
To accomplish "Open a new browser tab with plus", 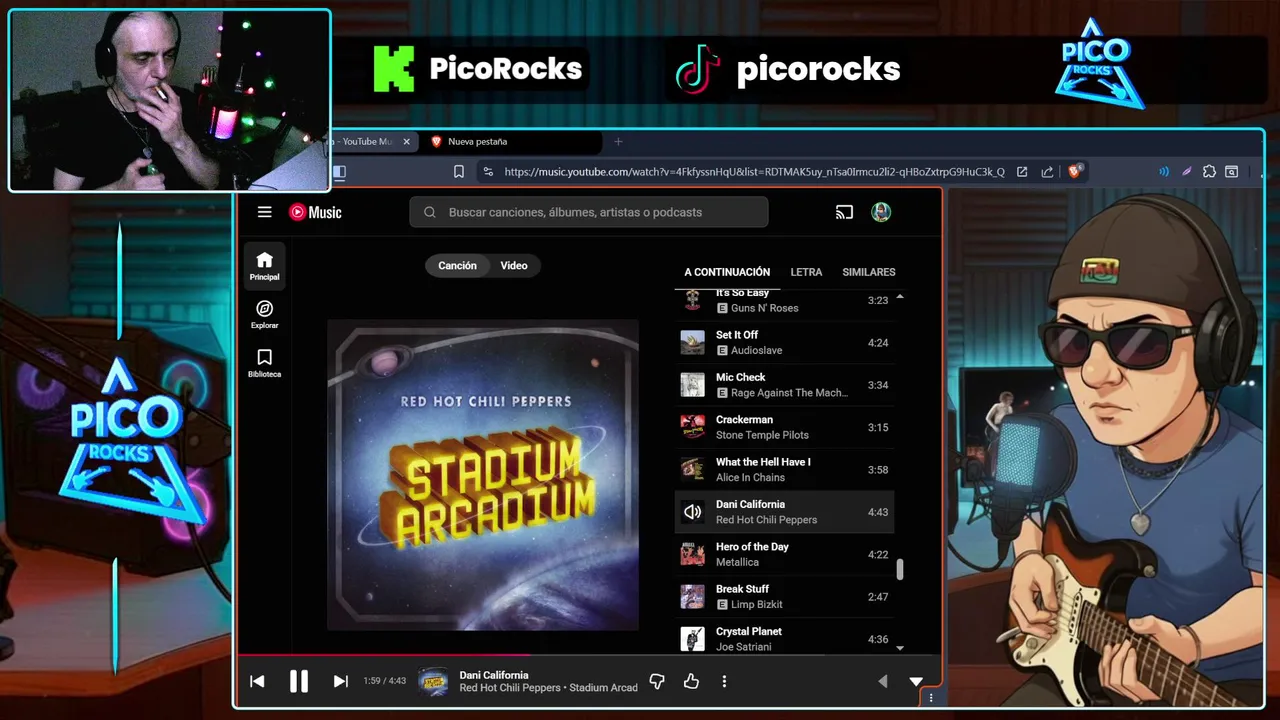I will pyautogui.click(x=618, y=142).
